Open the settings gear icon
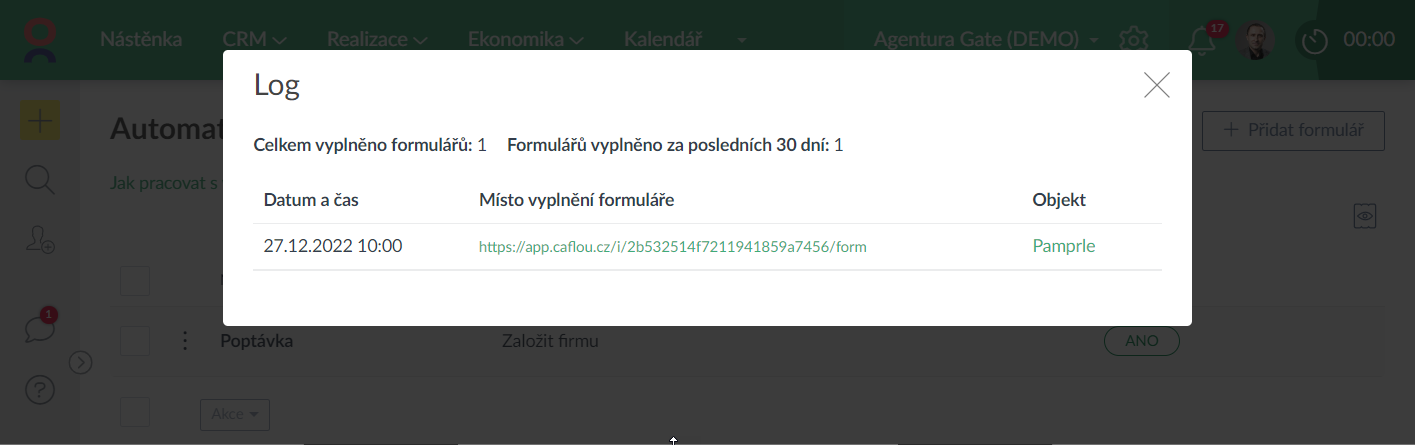The height and width of the screenshot is (445, 1415). coord(1133,40)
